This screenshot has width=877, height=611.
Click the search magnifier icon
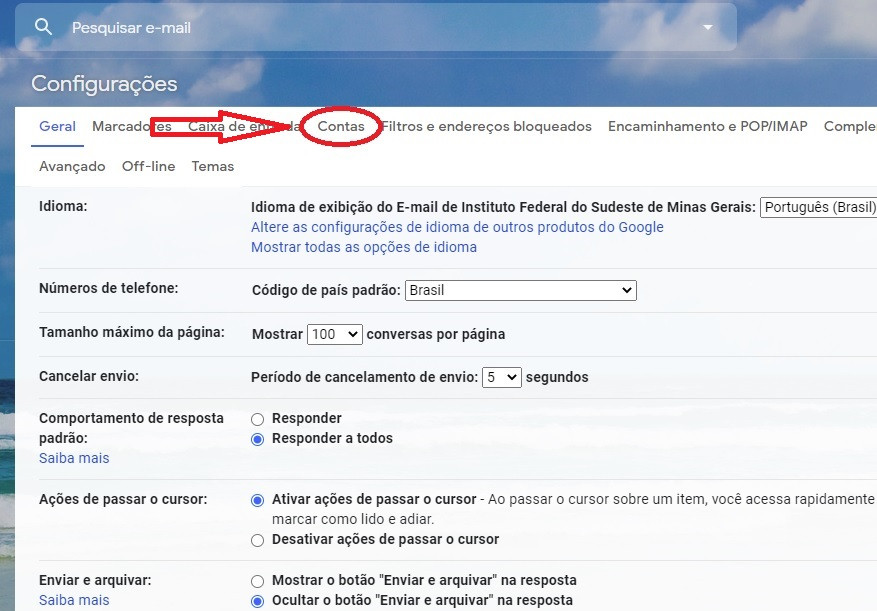click(43, 27)
